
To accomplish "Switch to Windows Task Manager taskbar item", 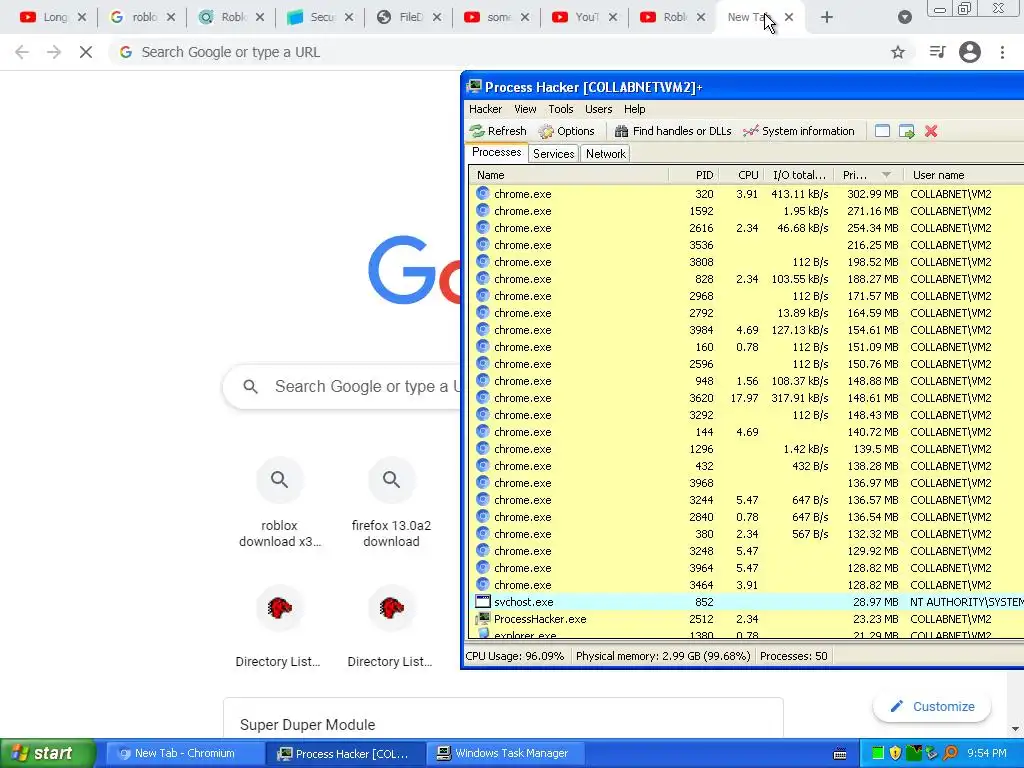I will pyautogui.click(x=504, y=753).
